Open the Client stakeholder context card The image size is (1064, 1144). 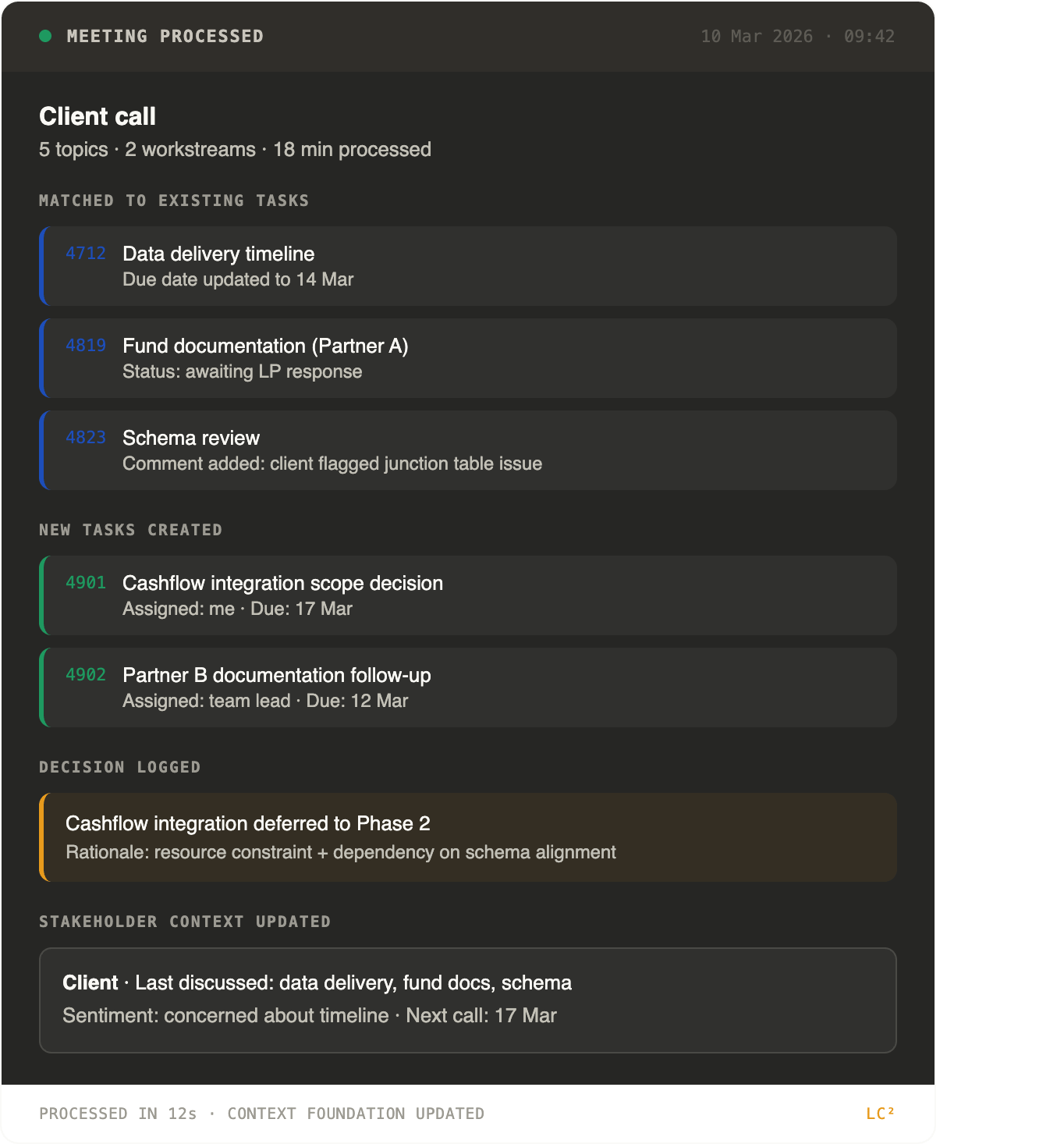[x=468, y=1000]
